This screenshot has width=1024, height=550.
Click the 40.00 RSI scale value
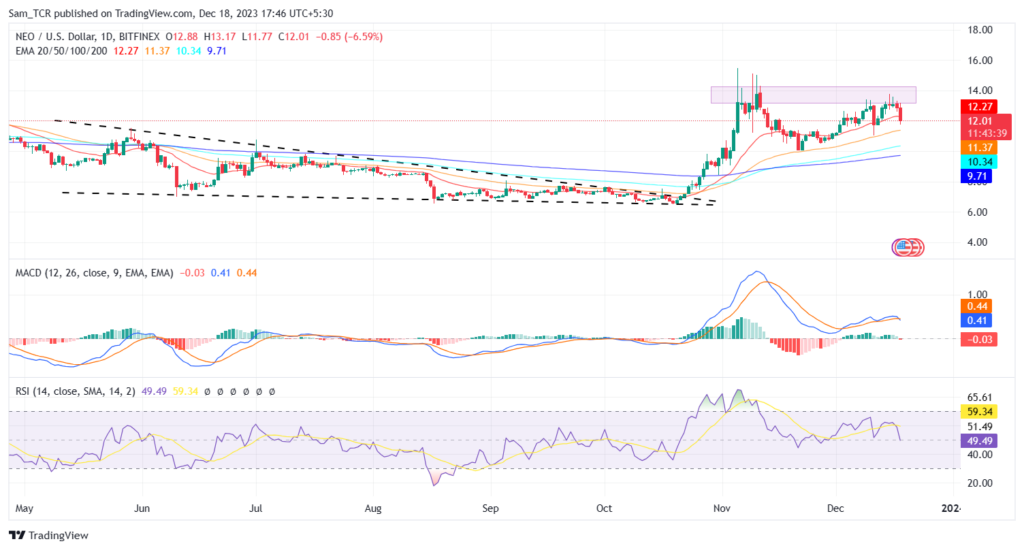980,455
